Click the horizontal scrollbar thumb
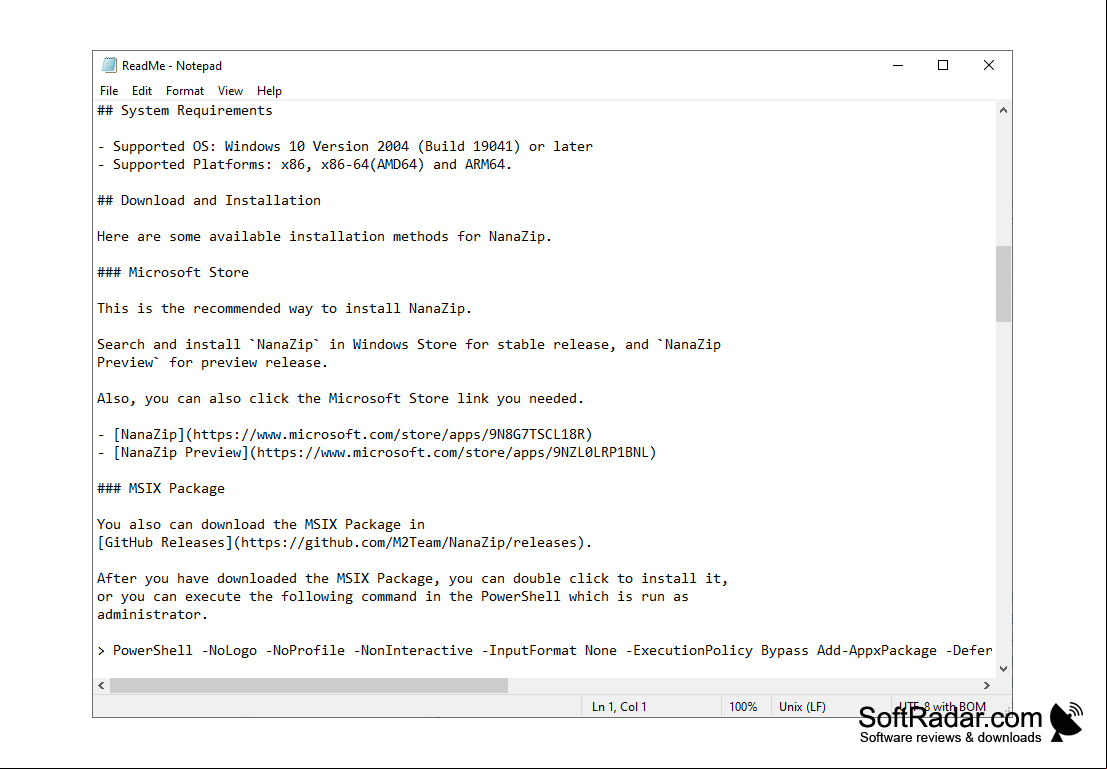Viewport: 1107px width, 769px height. (309, 686)
